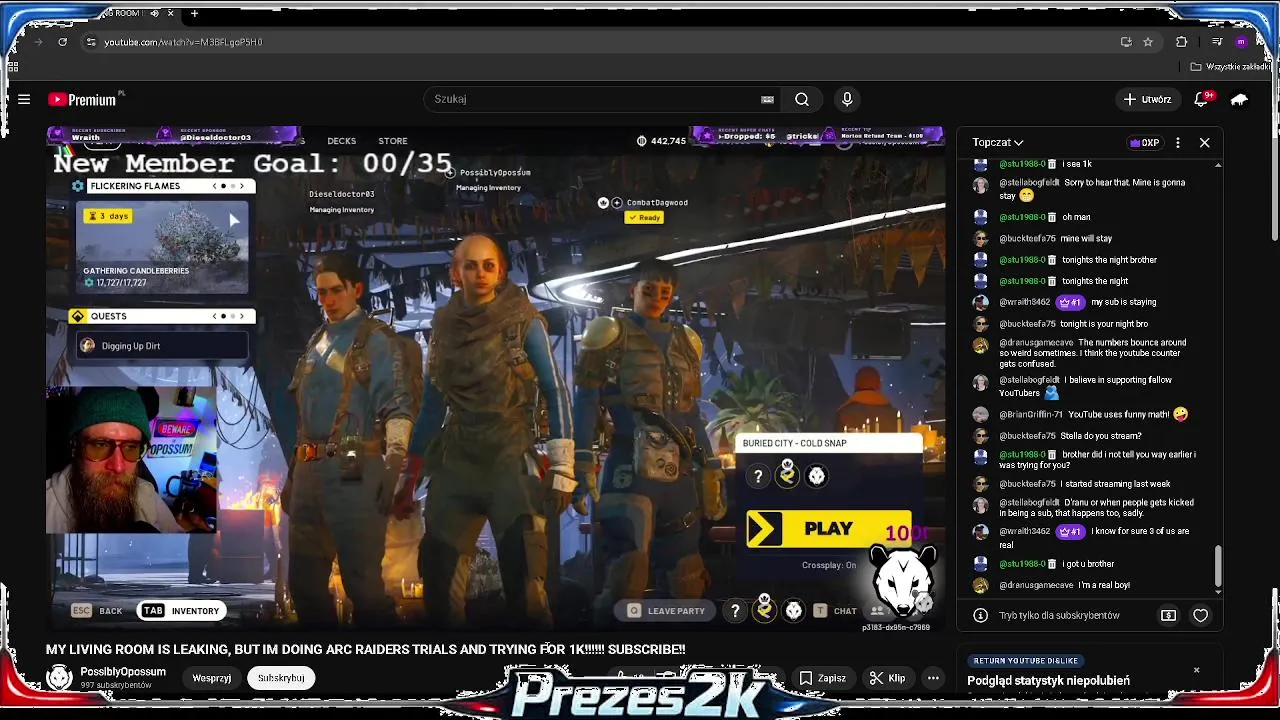Click the subscriber-only chat info icon
The width and height of the screenshot is (1280, 720).
tap(980, 615)
